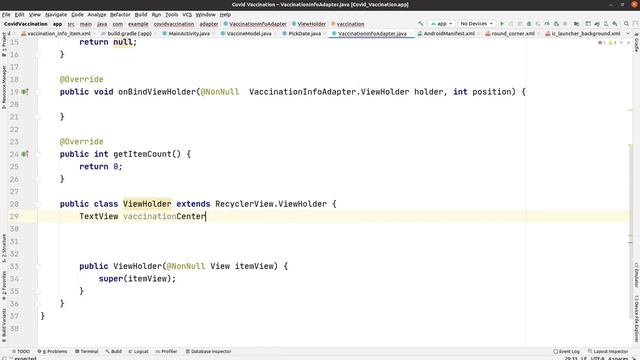The height and width of the screenshot is (360, 640).
Task: Place cursor after vaccinationCenter on line 29
Action: 206,216
